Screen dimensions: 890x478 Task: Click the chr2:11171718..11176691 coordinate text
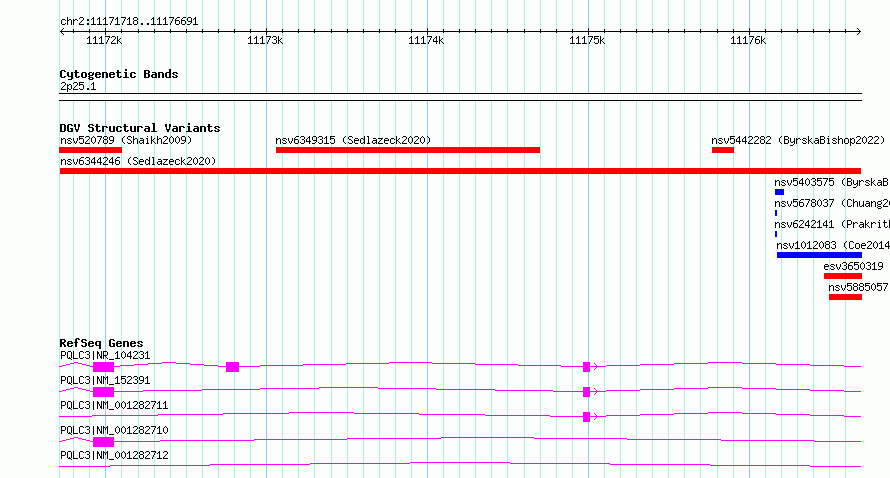click(x=129, y=22)
